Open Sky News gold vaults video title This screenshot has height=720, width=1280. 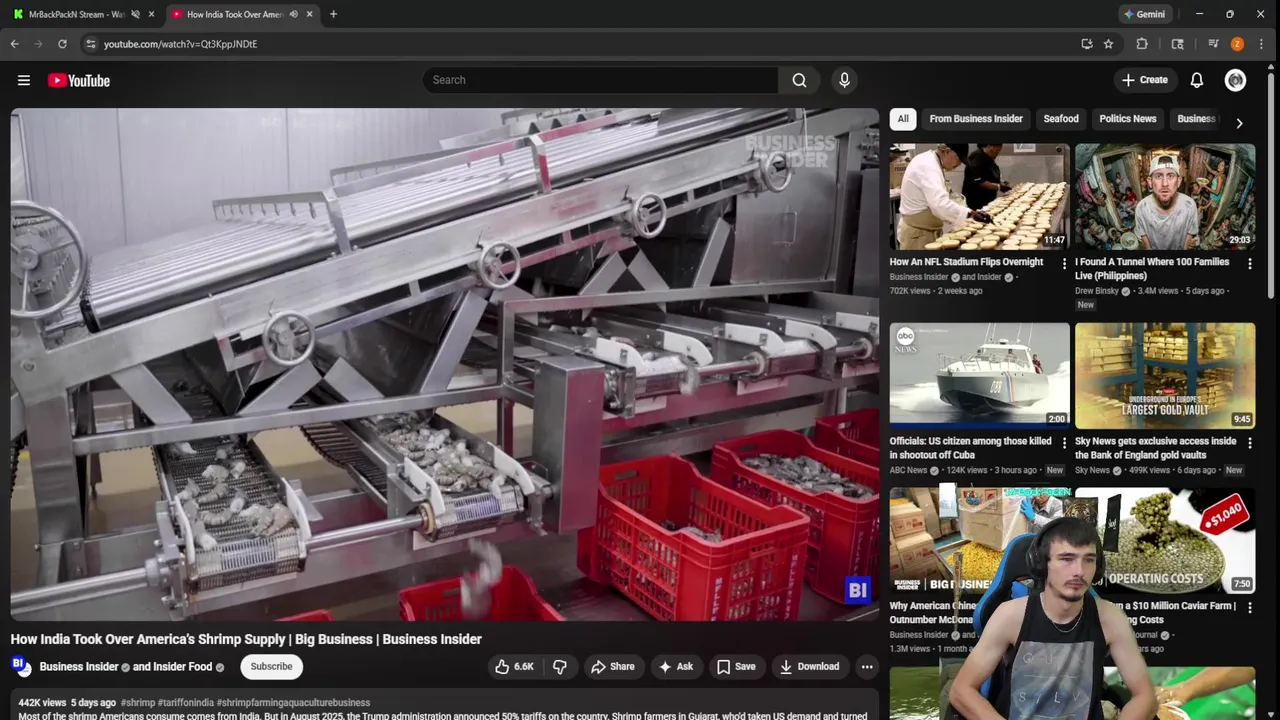tap(1156, 448)
